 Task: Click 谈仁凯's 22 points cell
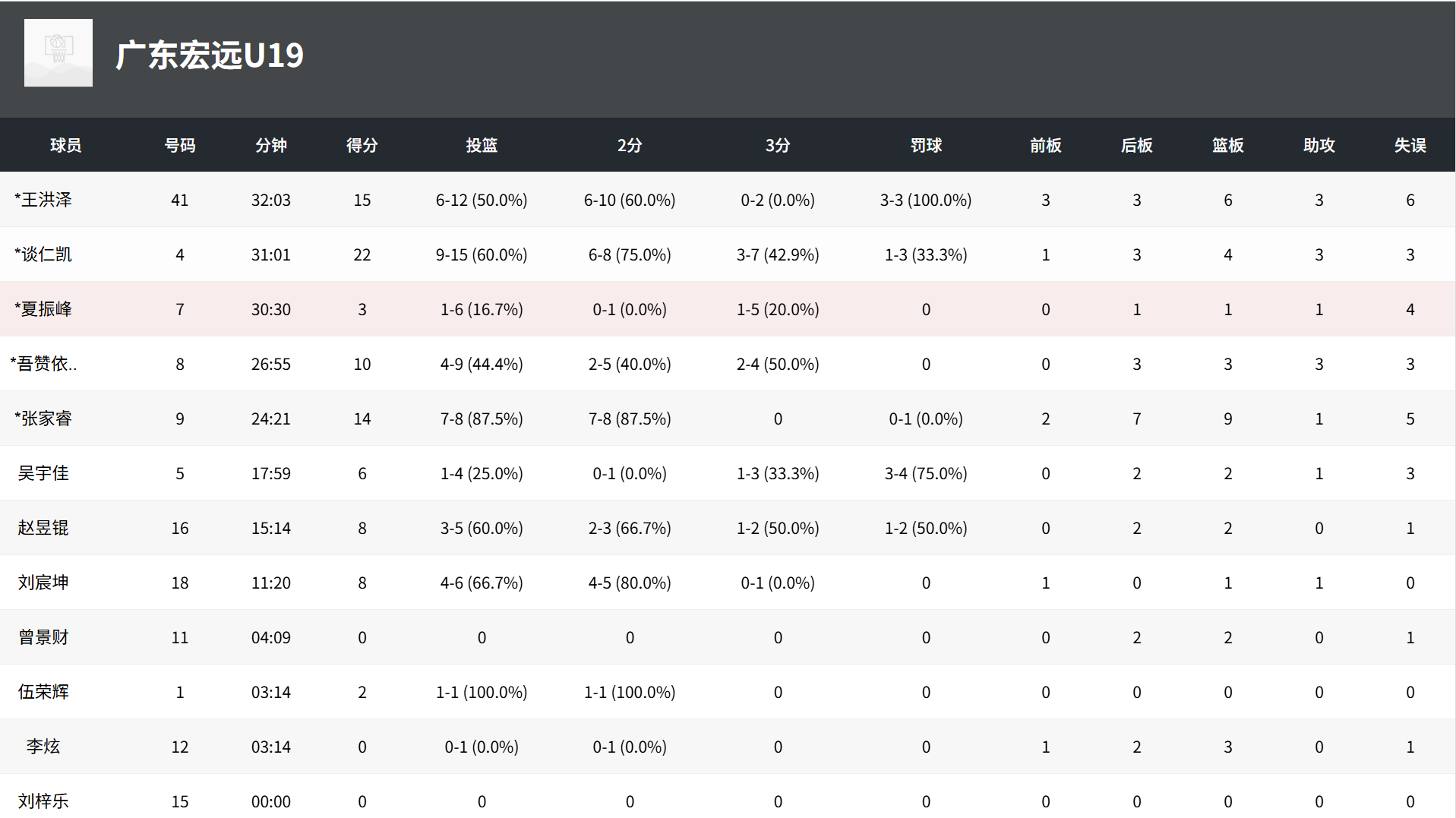click(x=362, y=254)
